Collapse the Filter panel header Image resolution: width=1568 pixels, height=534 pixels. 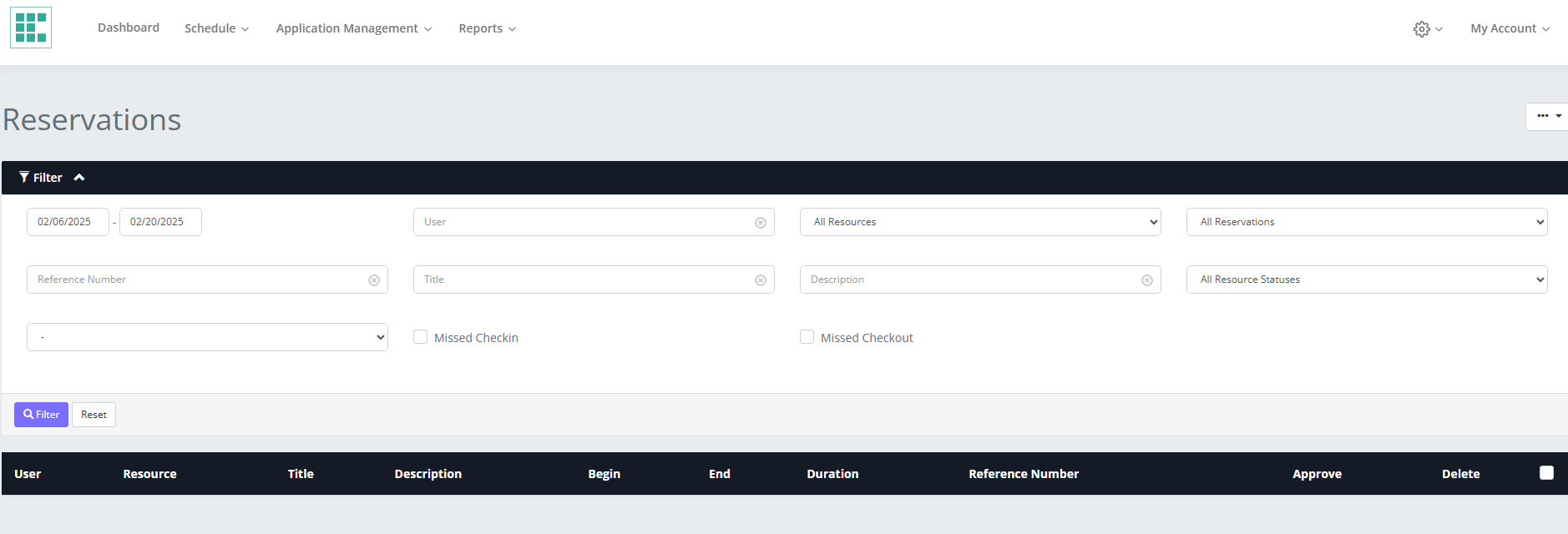[52, 178]
